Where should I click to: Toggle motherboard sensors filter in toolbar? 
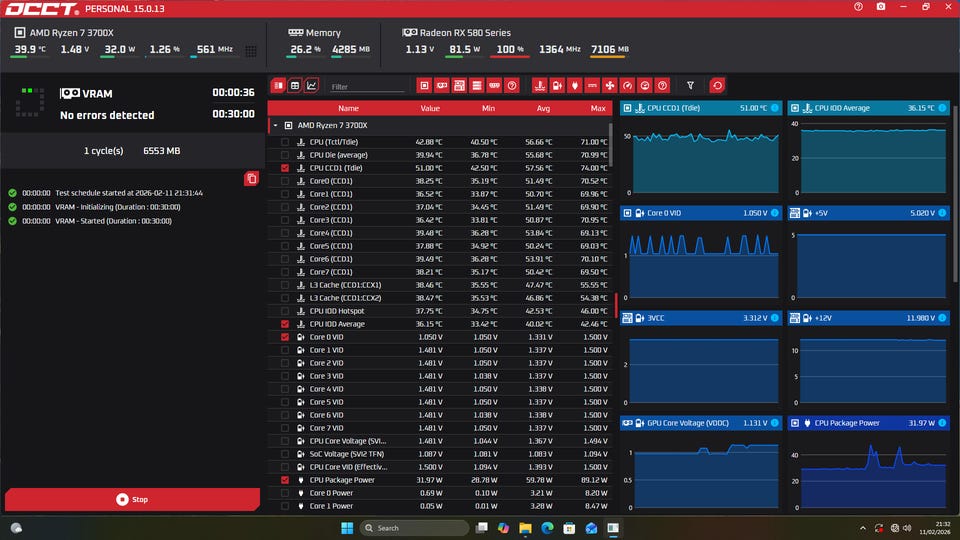459,86
